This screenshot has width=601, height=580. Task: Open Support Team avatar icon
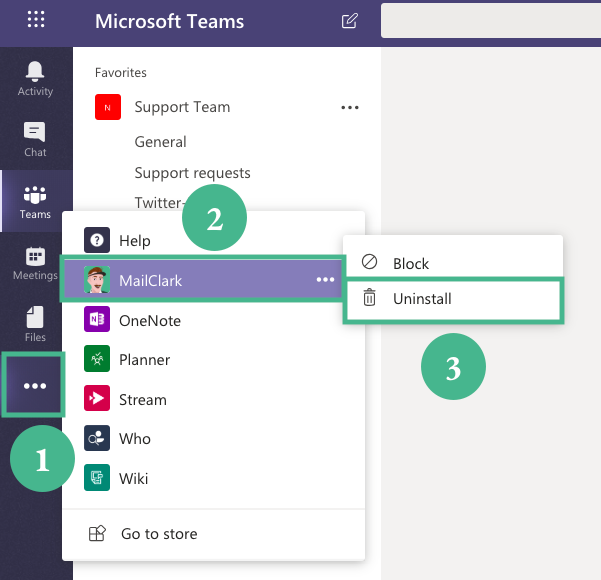click(108, 107)
